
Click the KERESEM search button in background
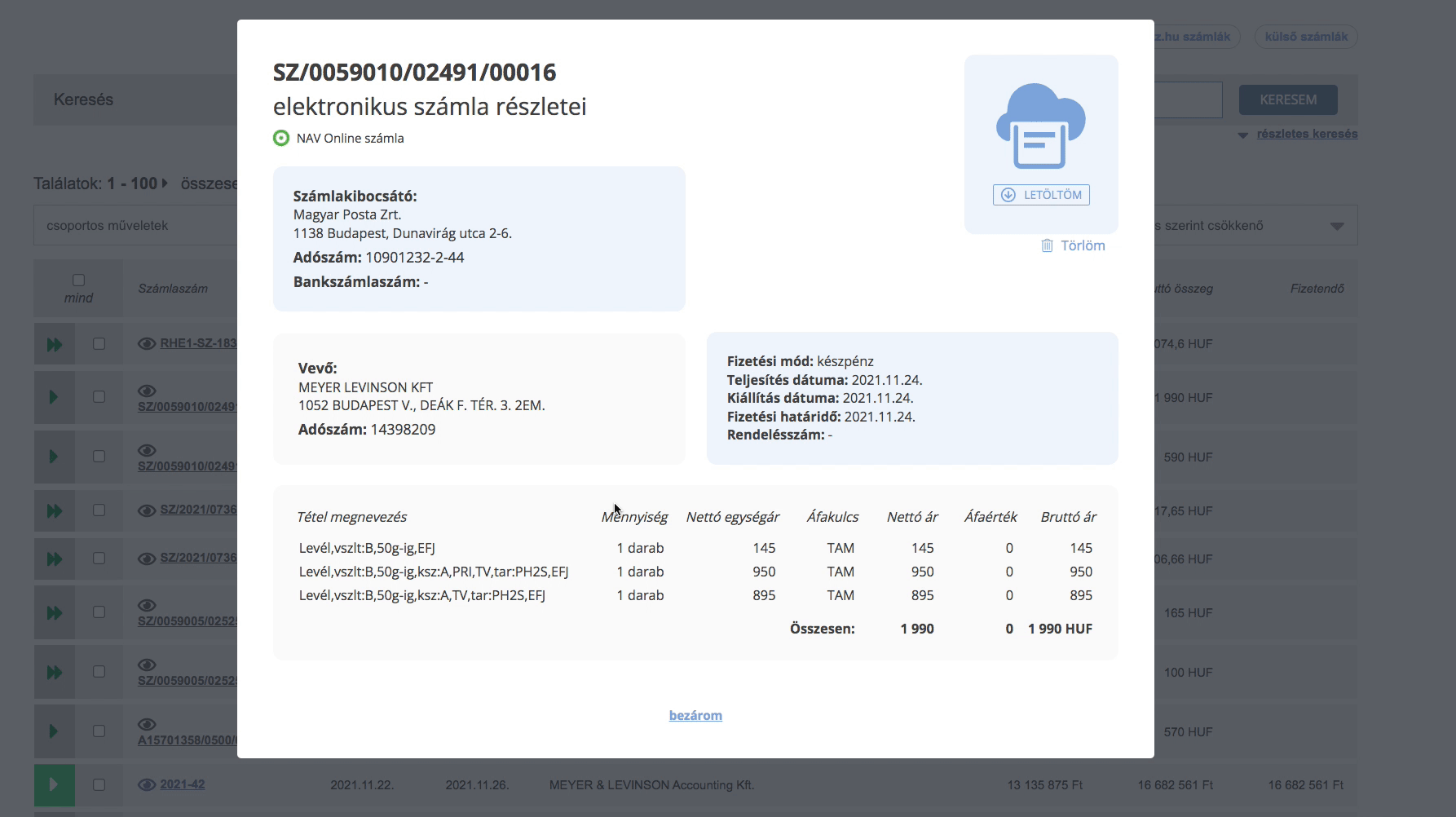pos(1288,99)
